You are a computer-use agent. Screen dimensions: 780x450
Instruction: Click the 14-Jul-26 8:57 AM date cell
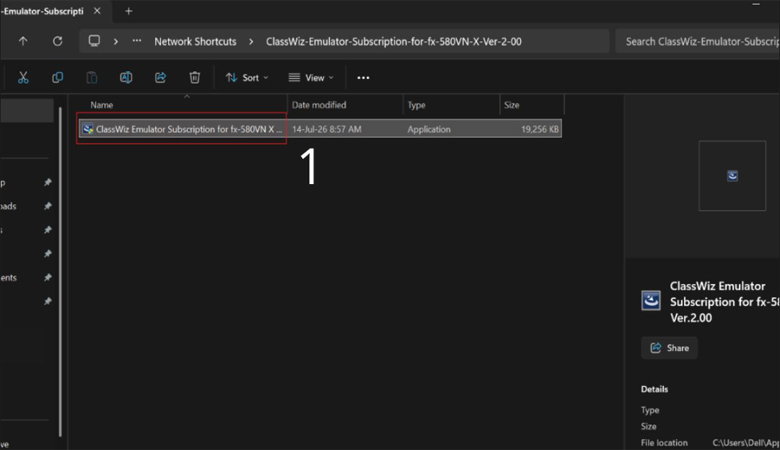(327, 129)
